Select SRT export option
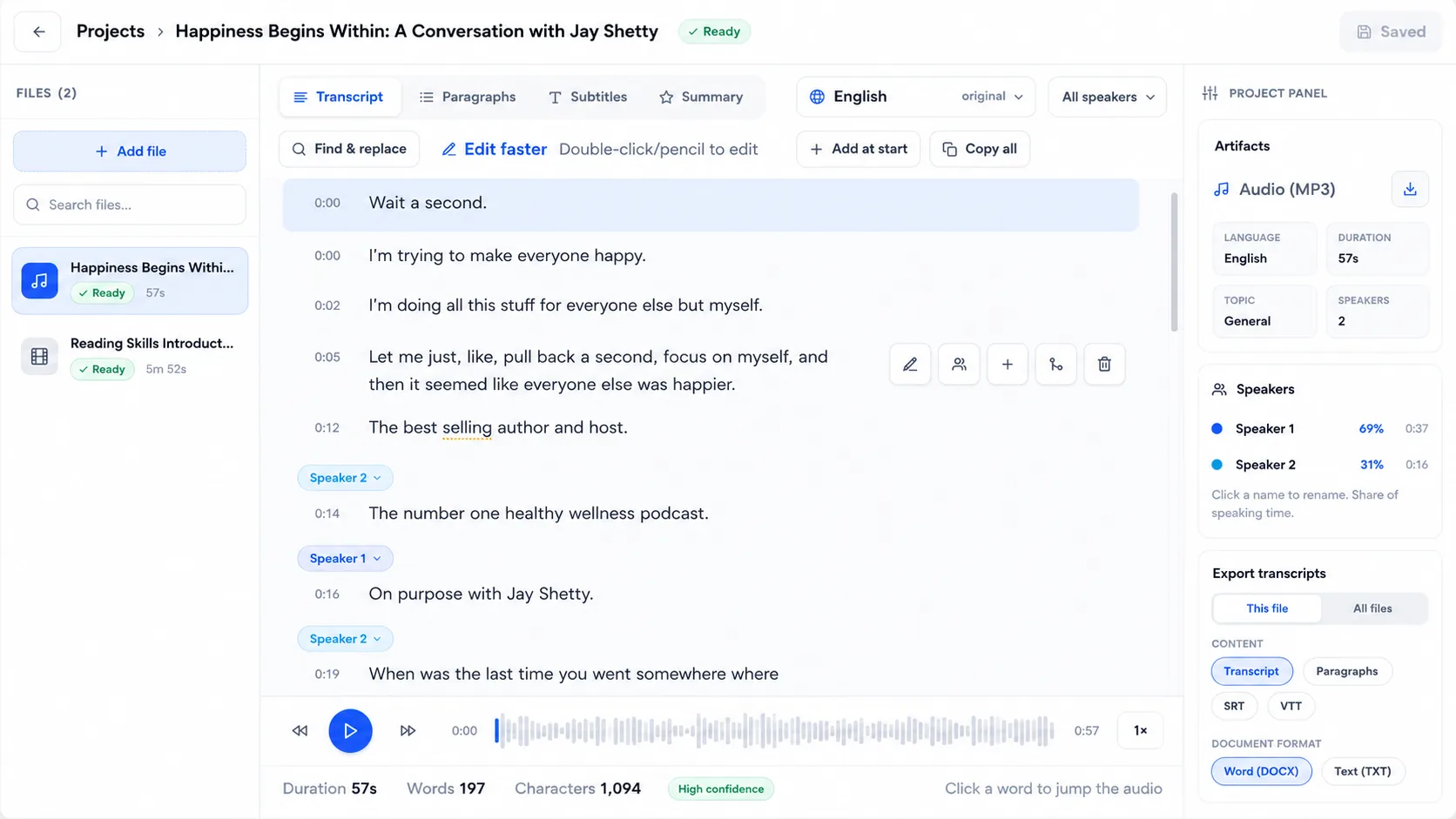Image resolution: width=1456 pixels, height=819 pixels. (1234, 706)
